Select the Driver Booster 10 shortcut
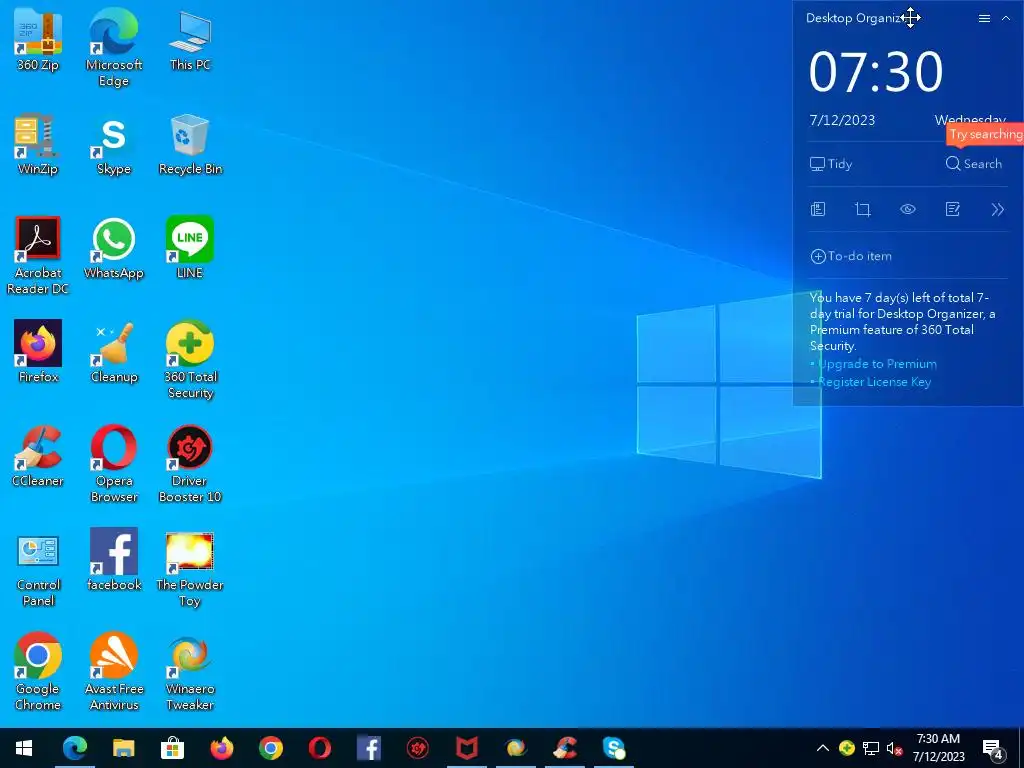 (190, 464)
